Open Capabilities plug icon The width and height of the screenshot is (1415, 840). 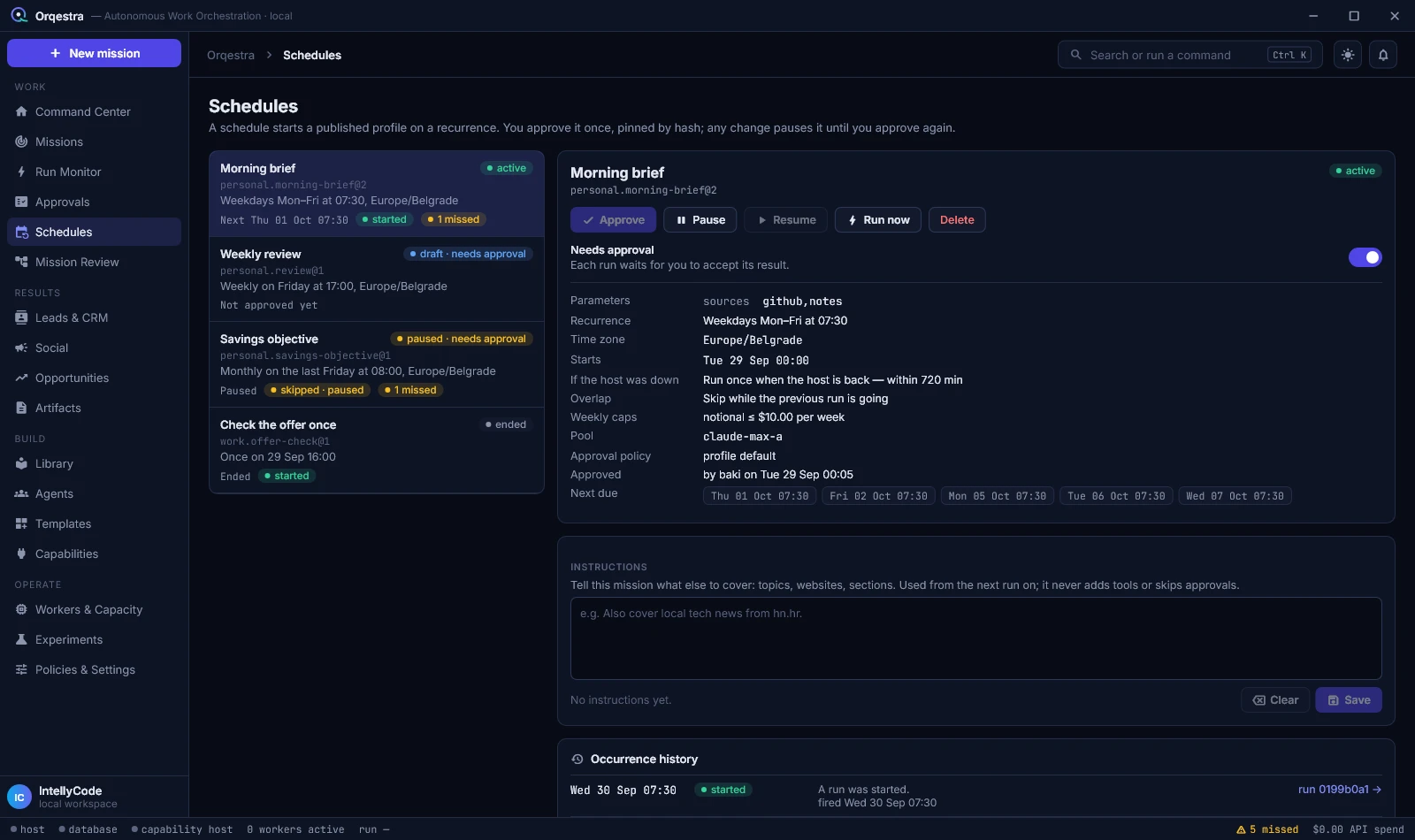coord(21,554)
